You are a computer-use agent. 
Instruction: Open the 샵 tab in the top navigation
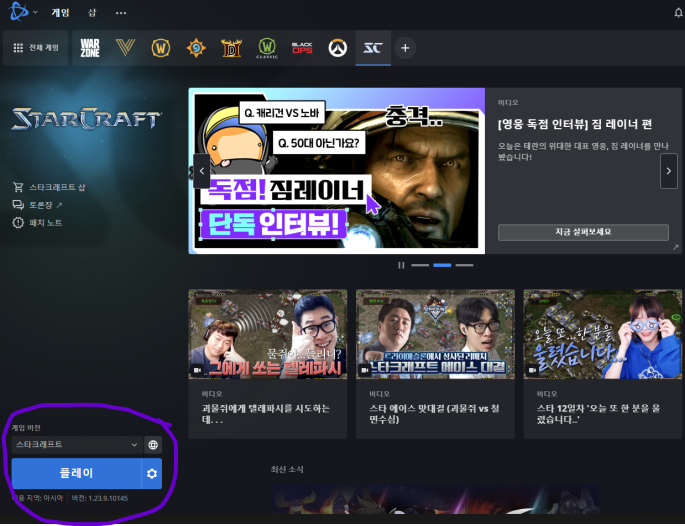pyautogui.click(x=92, y=13)
